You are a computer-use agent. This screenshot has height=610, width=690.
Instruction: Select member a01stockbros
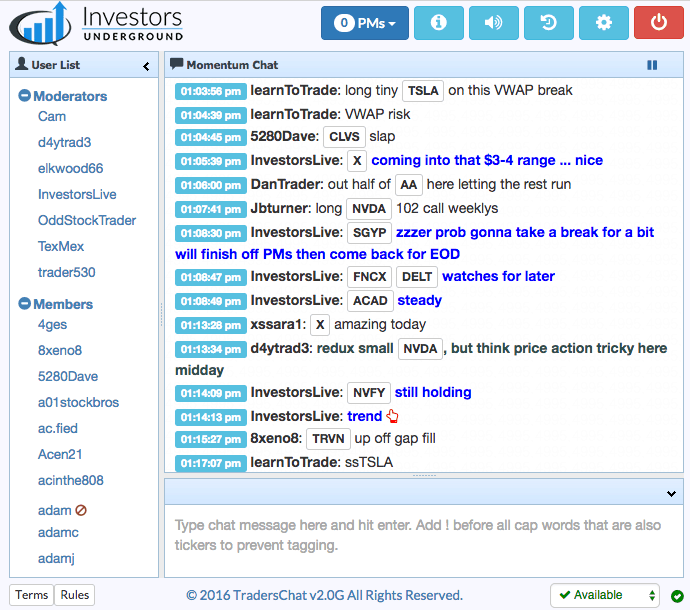click(78, 402)
